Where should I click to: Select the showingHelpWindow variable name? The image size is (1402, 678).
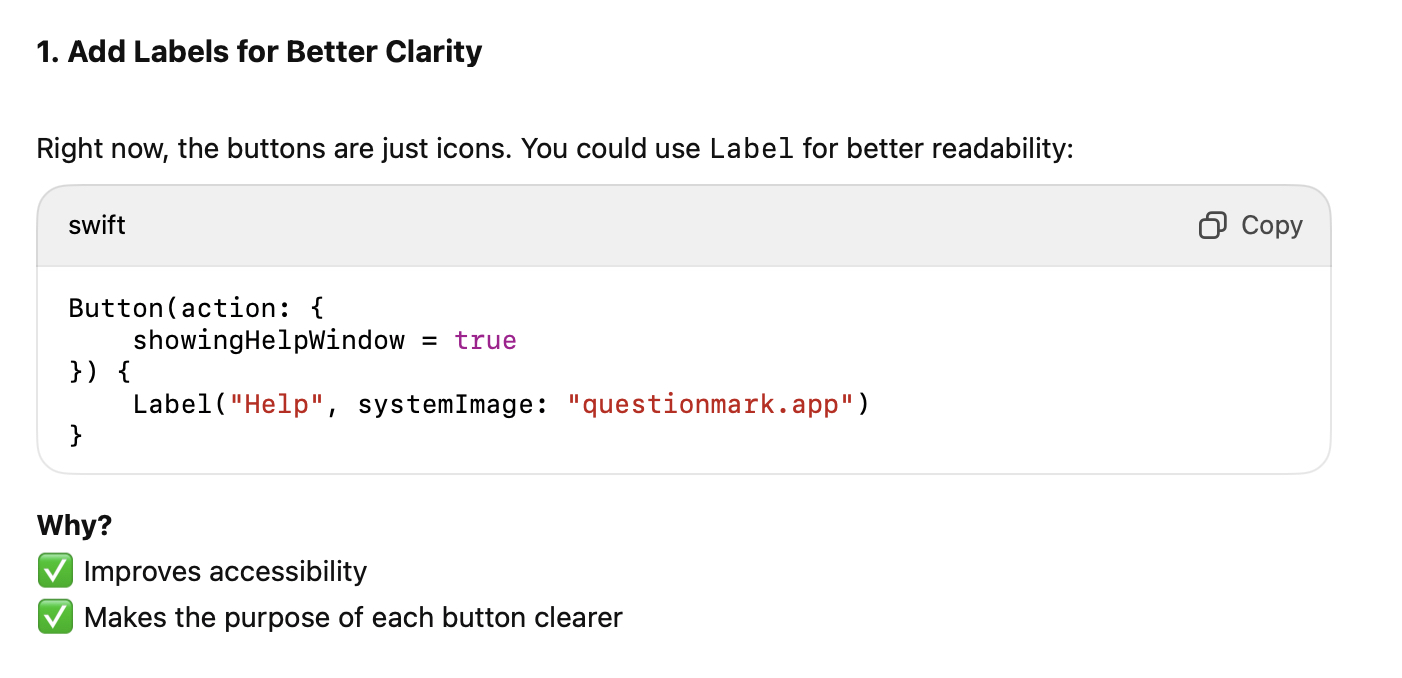point(268,340)
